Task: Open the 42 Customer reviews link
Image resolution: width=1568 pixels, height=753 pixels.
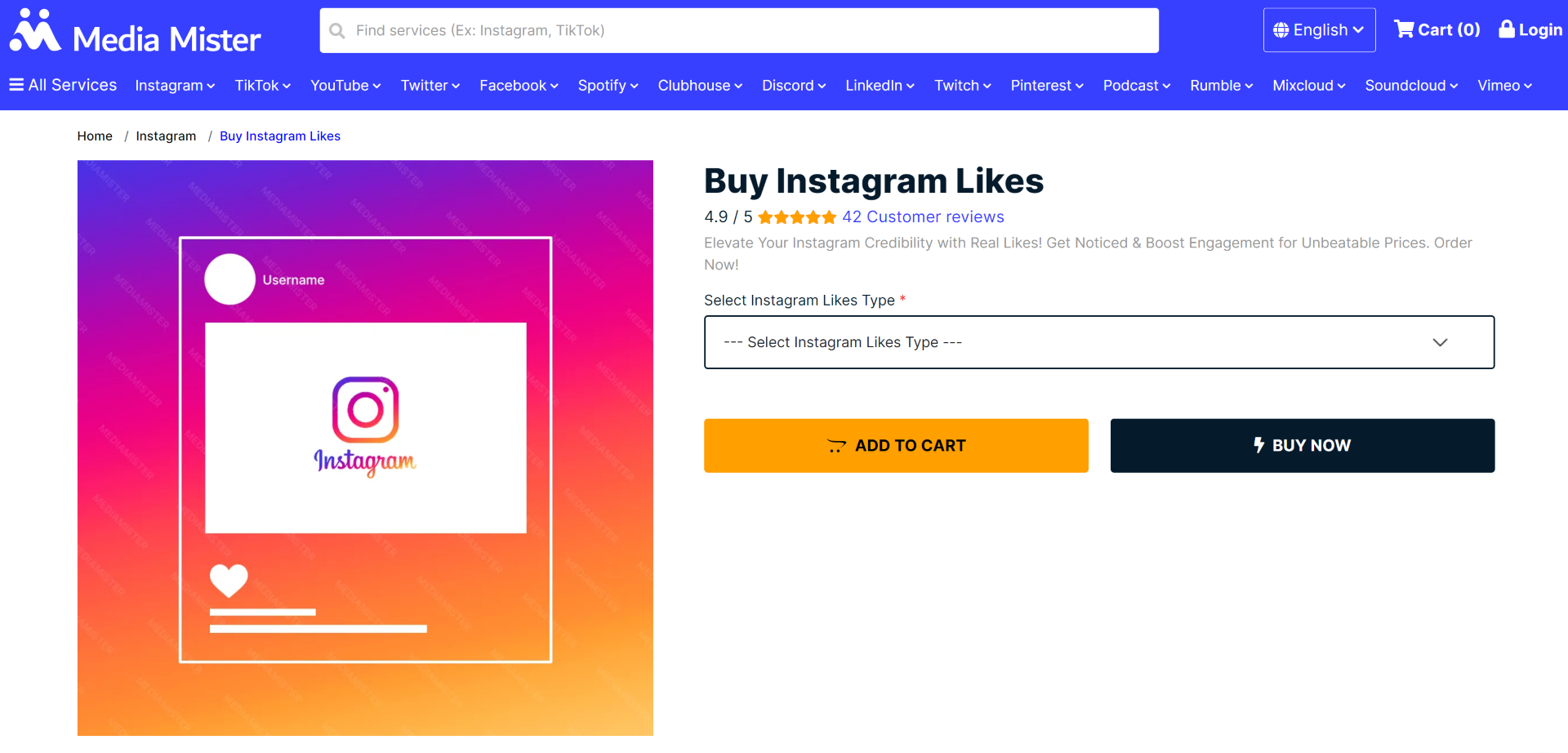Action: click(923, 217)
